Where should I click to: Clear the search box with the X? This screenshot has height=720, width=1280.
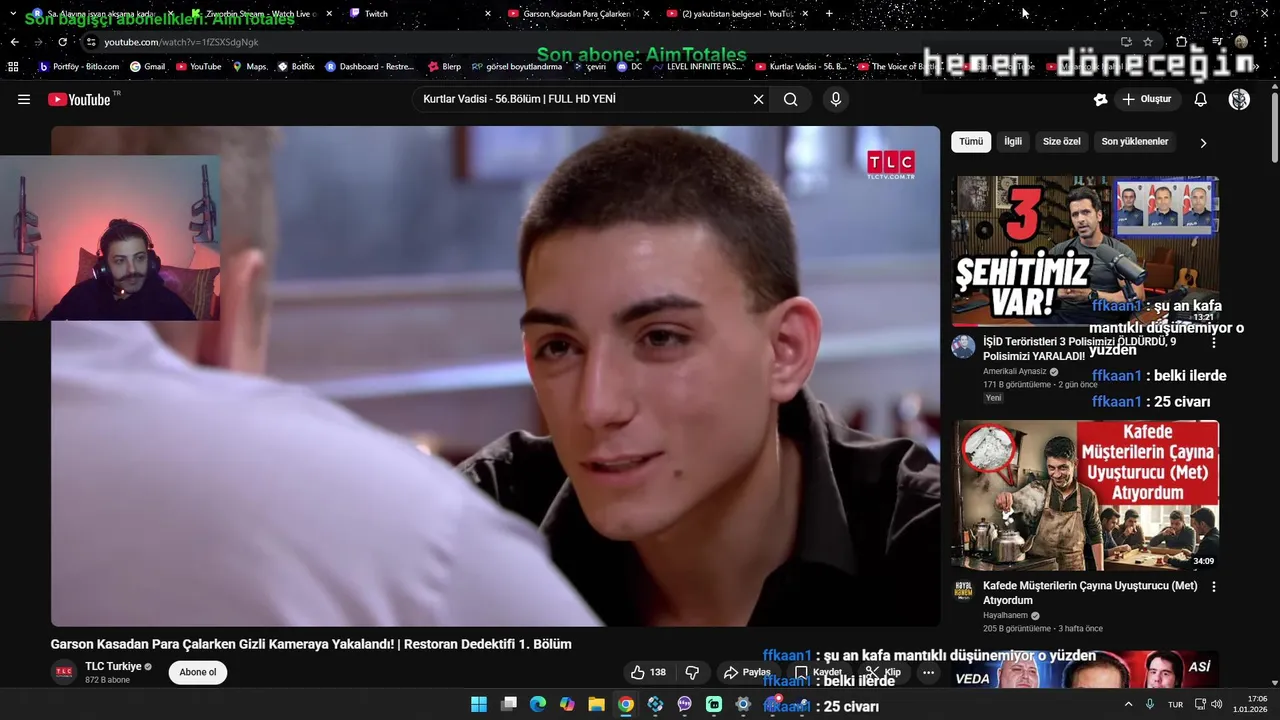tap(758, 99)
